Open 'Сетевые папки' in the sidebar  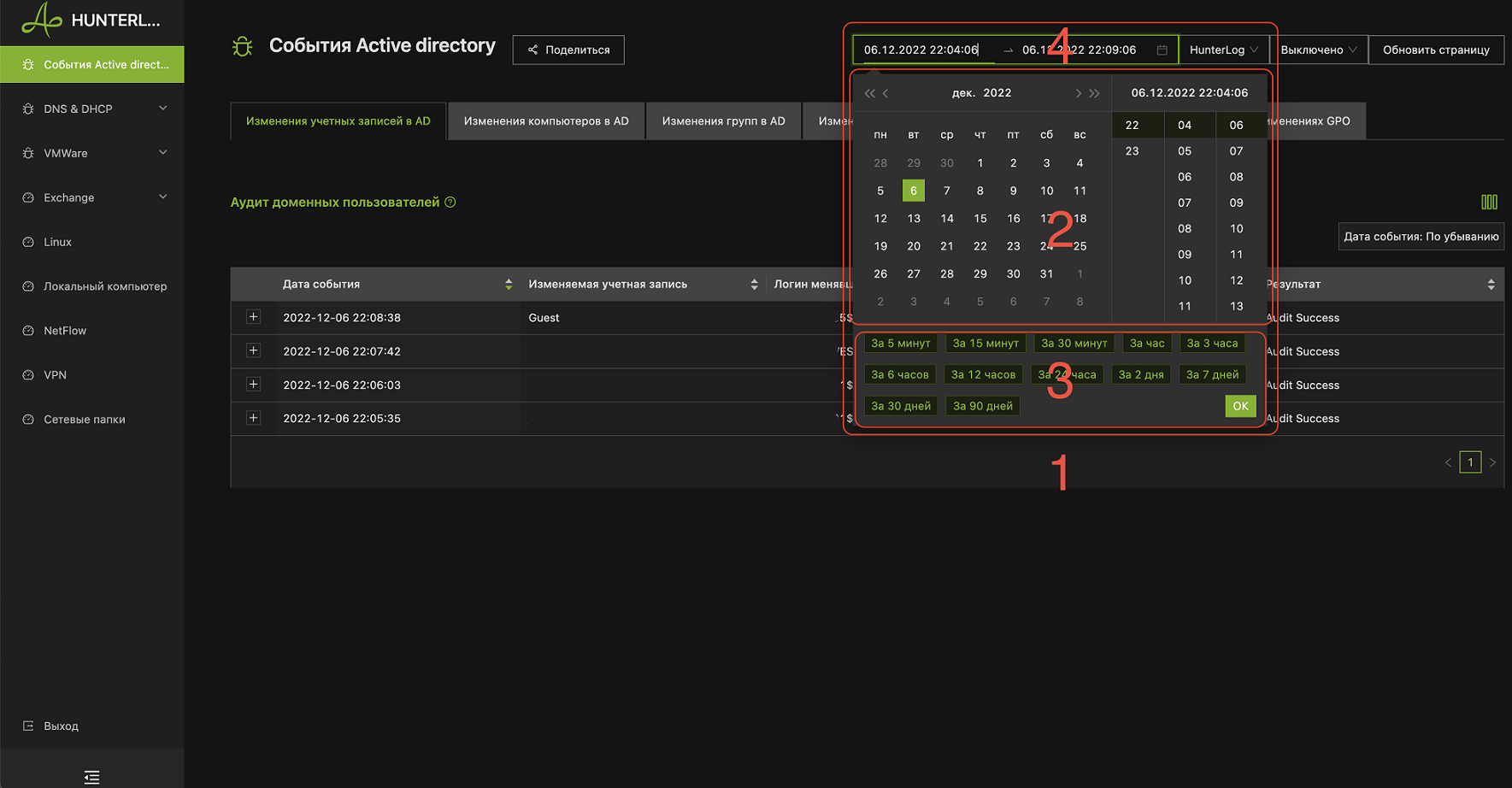[x=92, y=420]
